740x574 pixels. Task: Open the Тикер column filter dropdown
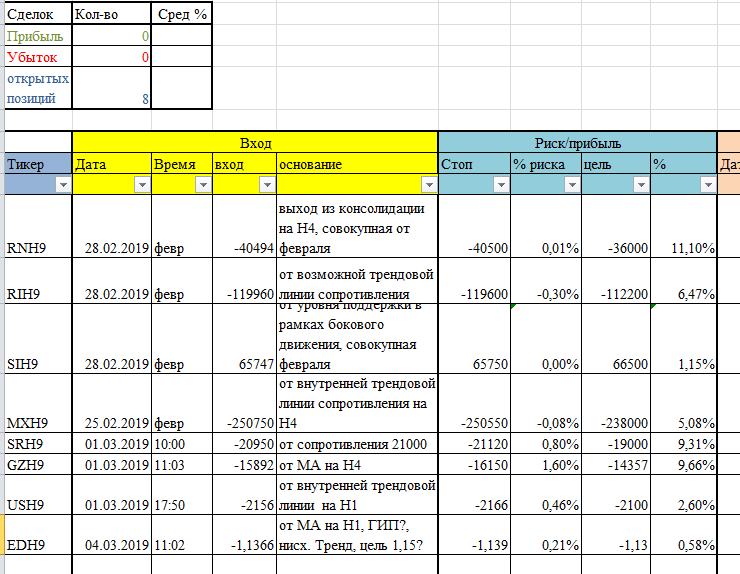click(x=62, y=185)
